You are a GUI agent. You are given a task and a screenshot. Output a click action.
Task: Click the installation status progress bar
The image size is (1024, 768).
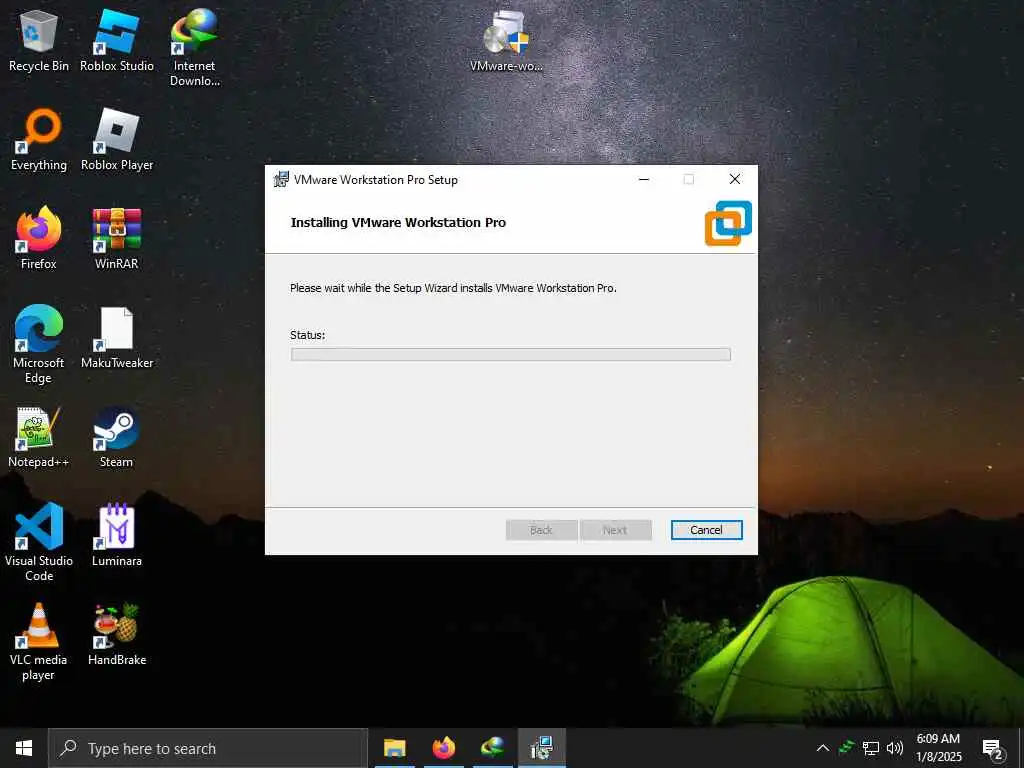511,355
